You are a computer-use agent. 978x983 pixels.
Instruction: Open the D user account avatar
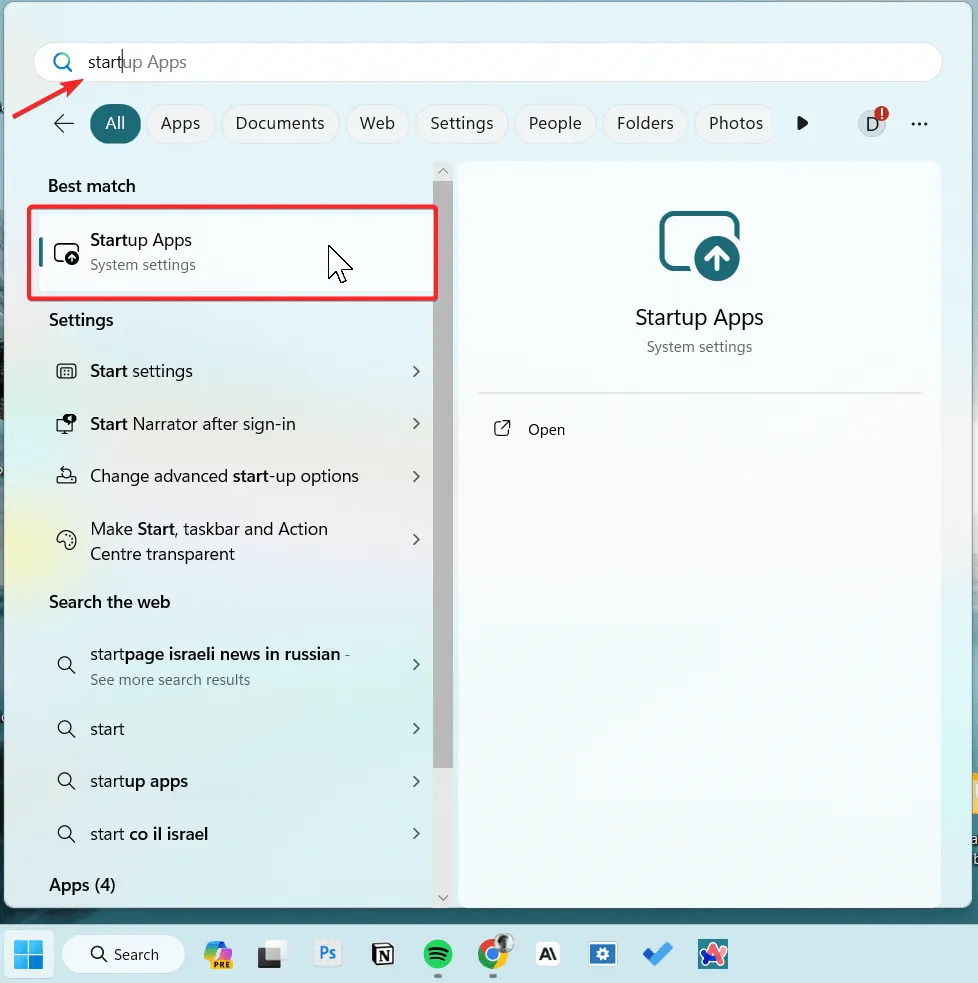872,124
